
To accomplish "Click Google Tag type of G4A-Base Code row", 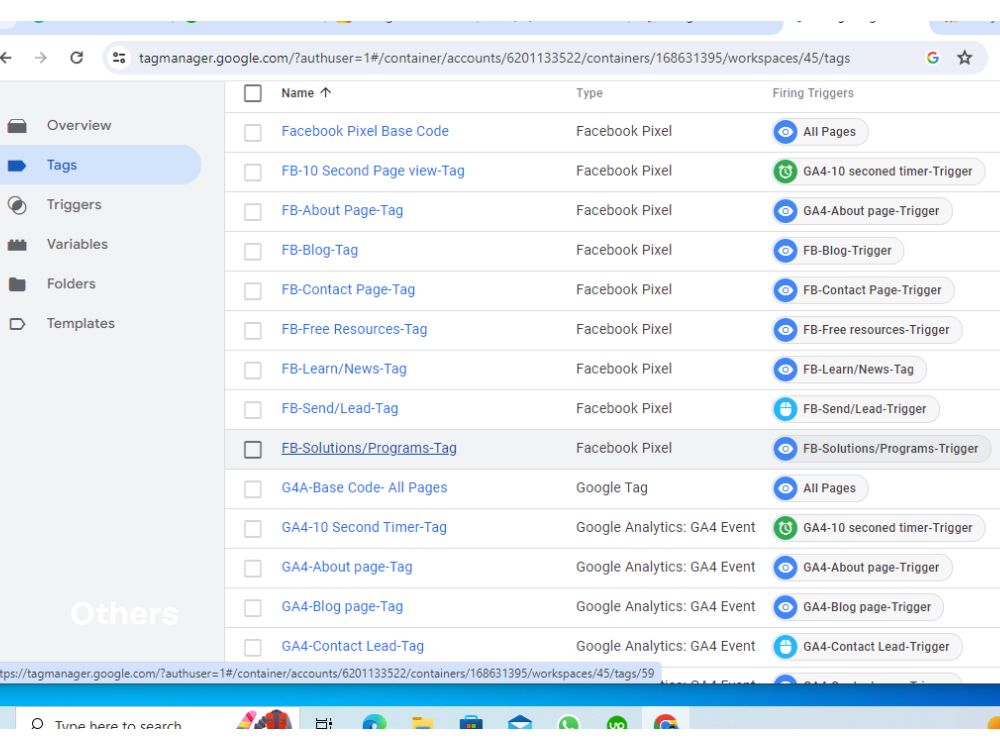I will [x=611, y=488].
